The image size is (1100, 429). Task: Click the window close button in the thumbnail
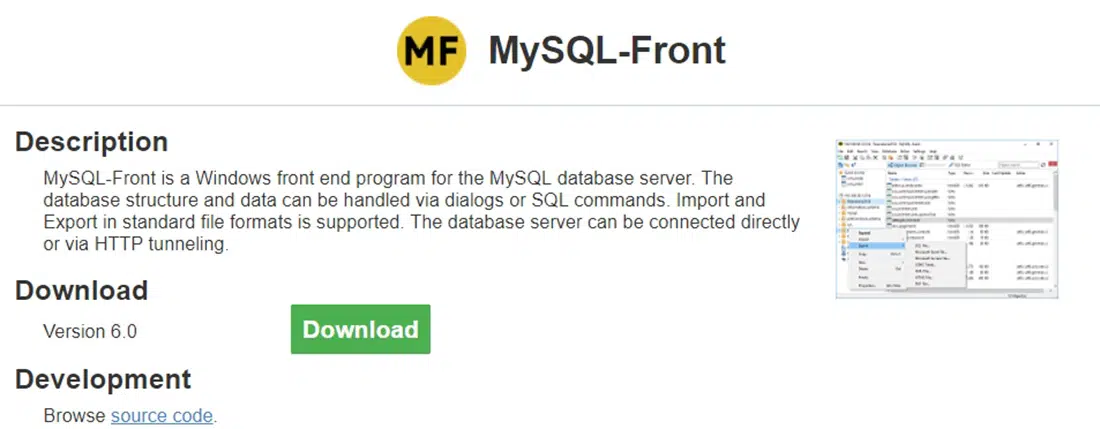pos(1054,145)
